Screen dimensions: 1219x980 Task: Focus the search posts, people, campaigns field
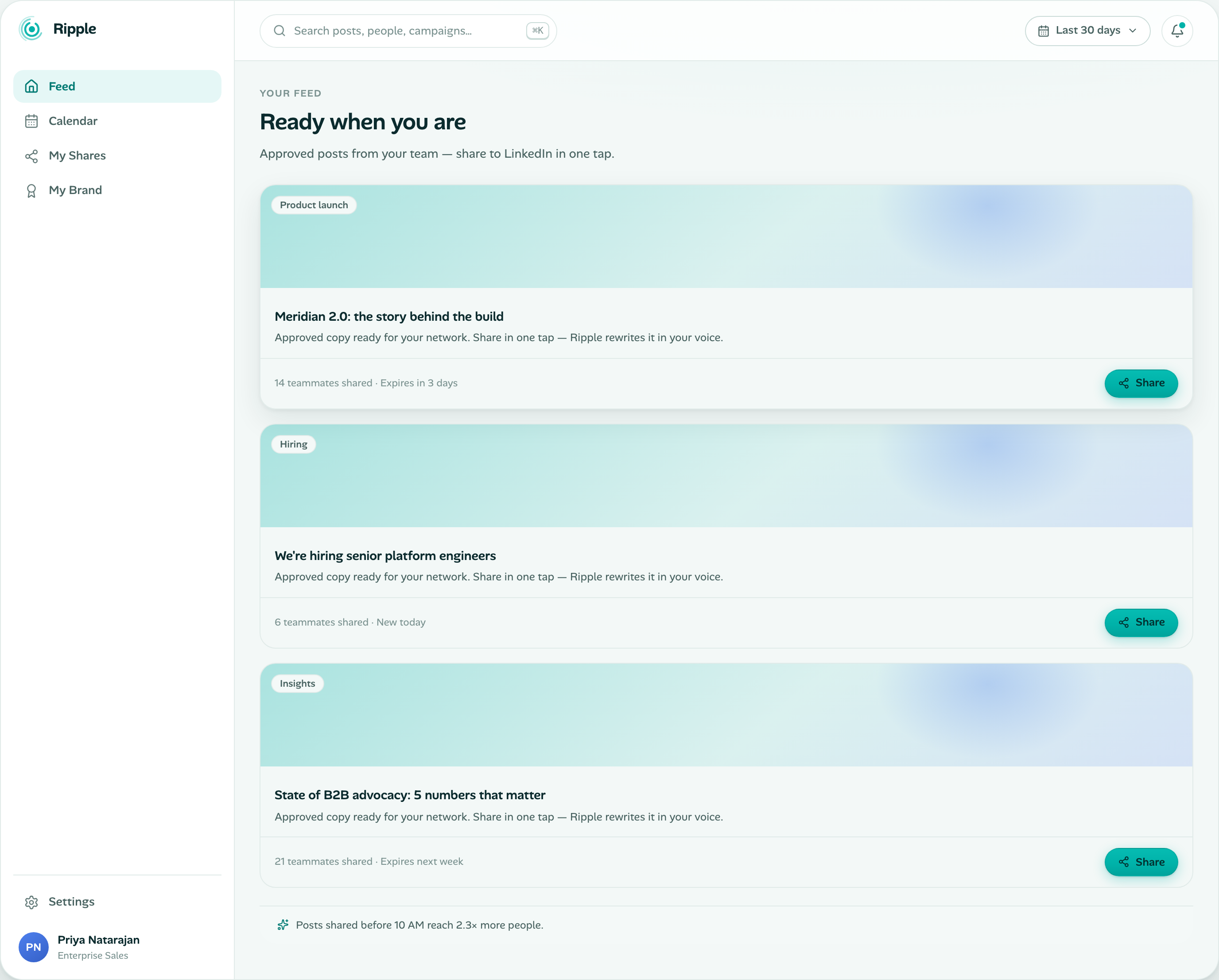click(x=408, y=31)
